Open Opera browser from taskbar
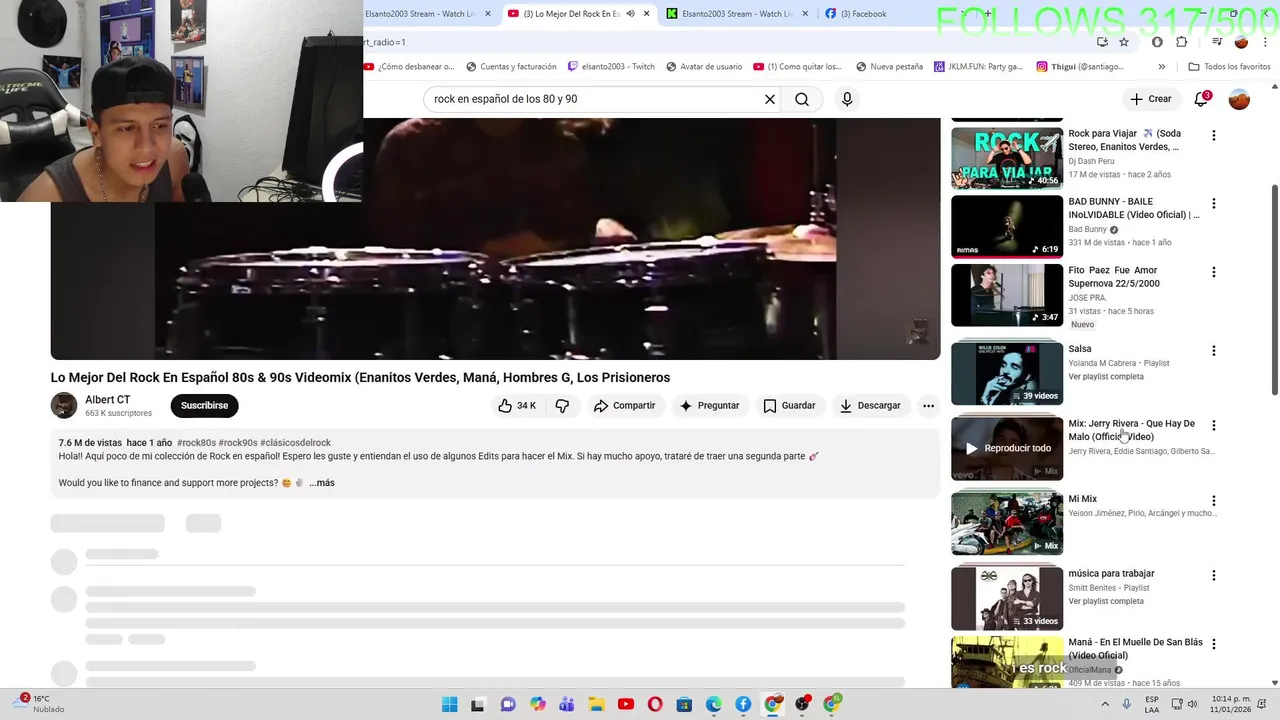Image resolution: width=1280 pixels, height=720 pixels. point(655,704)
